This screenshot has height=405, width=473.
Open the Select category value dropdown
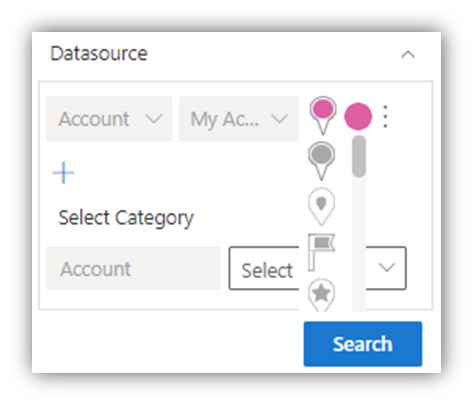coord(317,268)
